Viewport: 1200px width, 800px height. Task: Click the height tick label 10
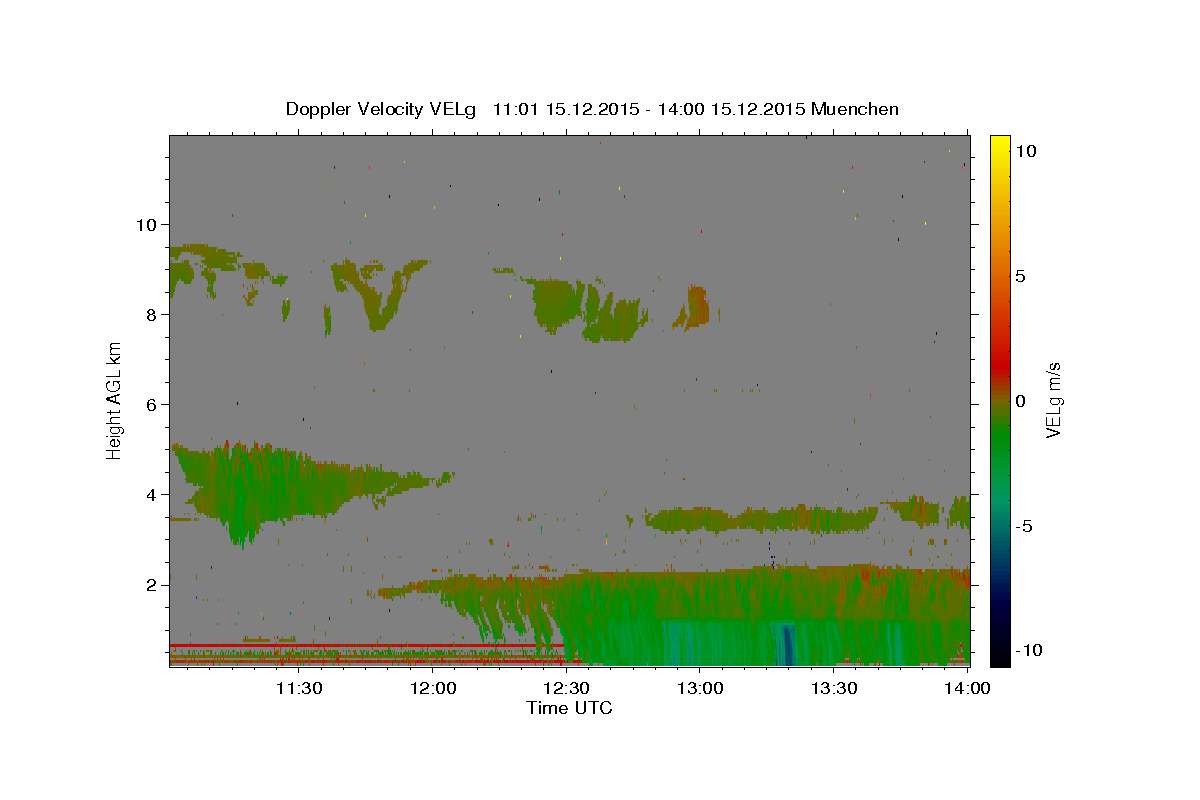coord(146,225)
